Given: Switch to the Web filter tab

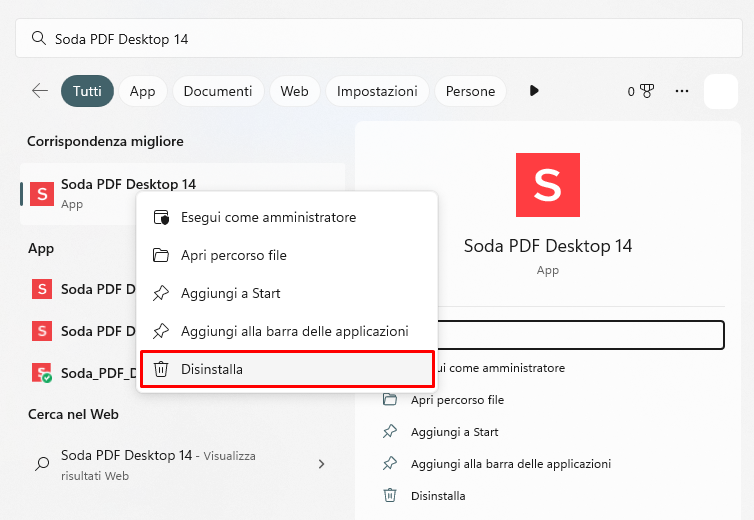Looking at the screenshot, I should (x=294, y=91).
